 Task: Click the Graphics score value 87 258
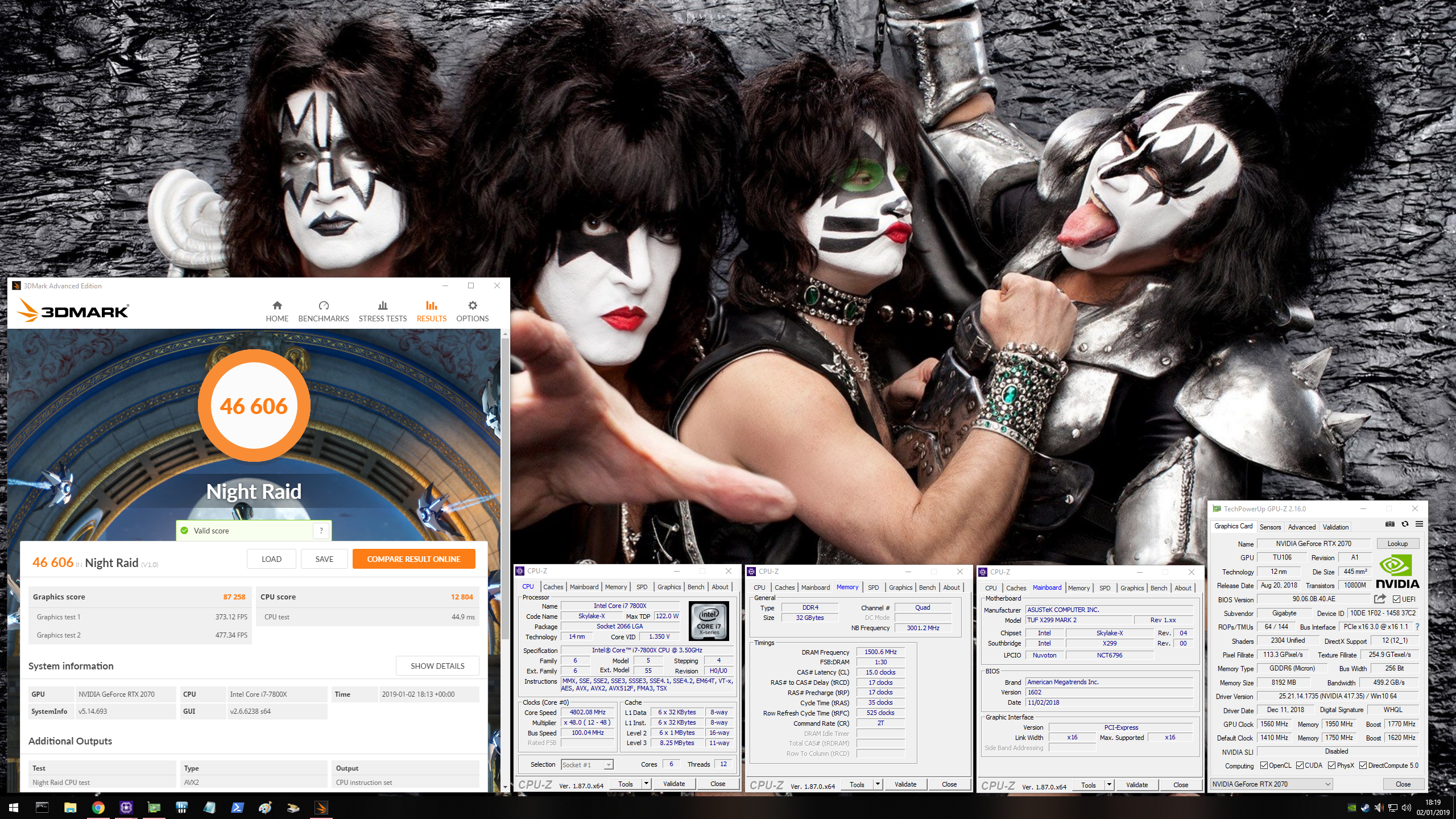point(234,597)
